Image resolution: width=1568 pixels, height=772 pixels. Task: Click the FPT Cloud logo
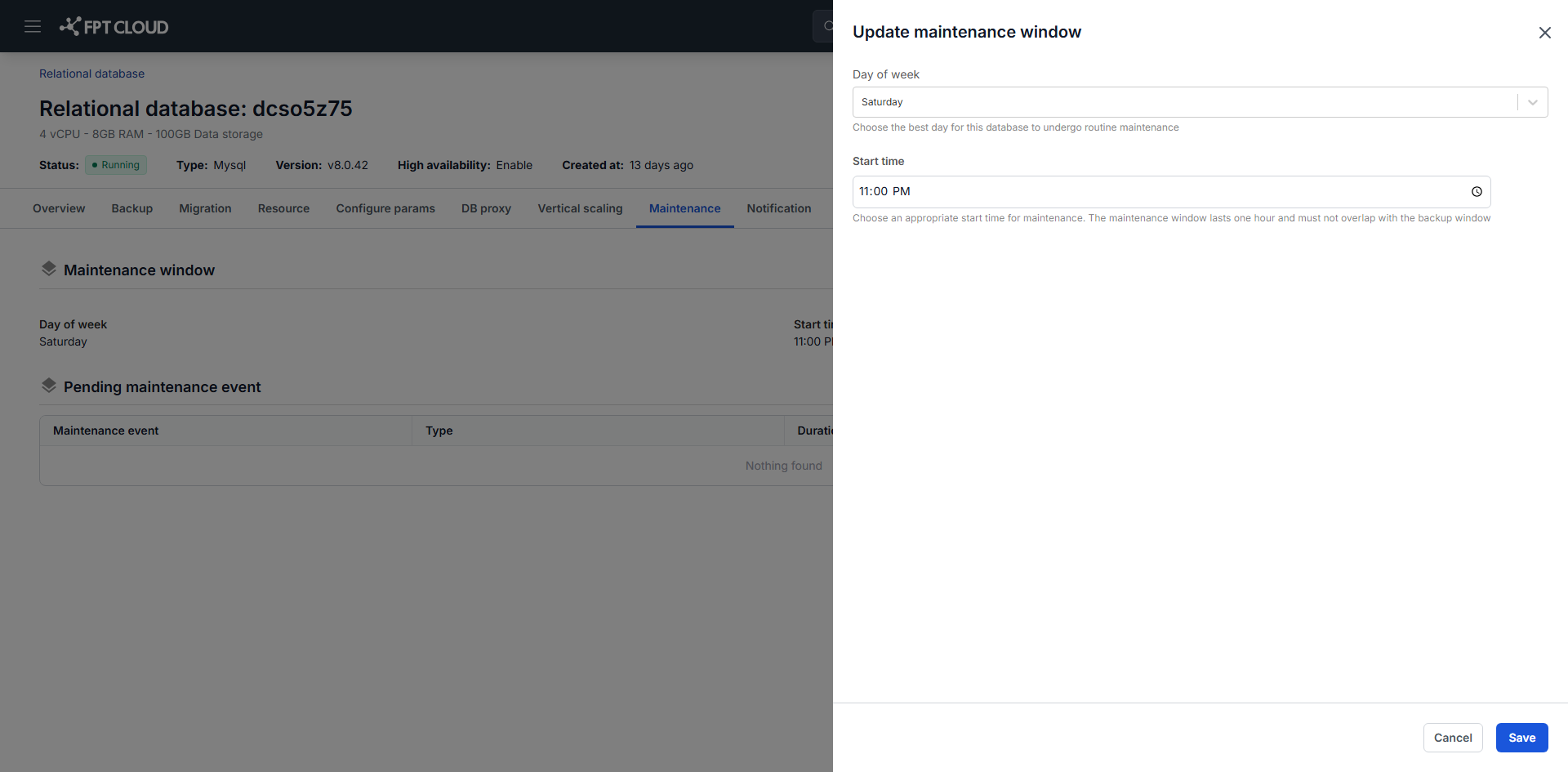(x=114, y=27)
